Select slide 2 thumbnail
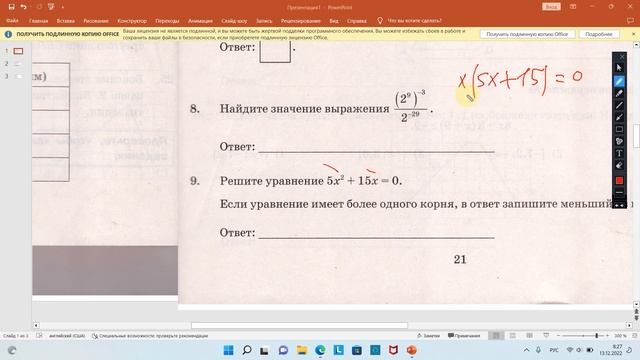Viewport: 640px width, 360px height. pyautogui.click(x=18, y=64)
